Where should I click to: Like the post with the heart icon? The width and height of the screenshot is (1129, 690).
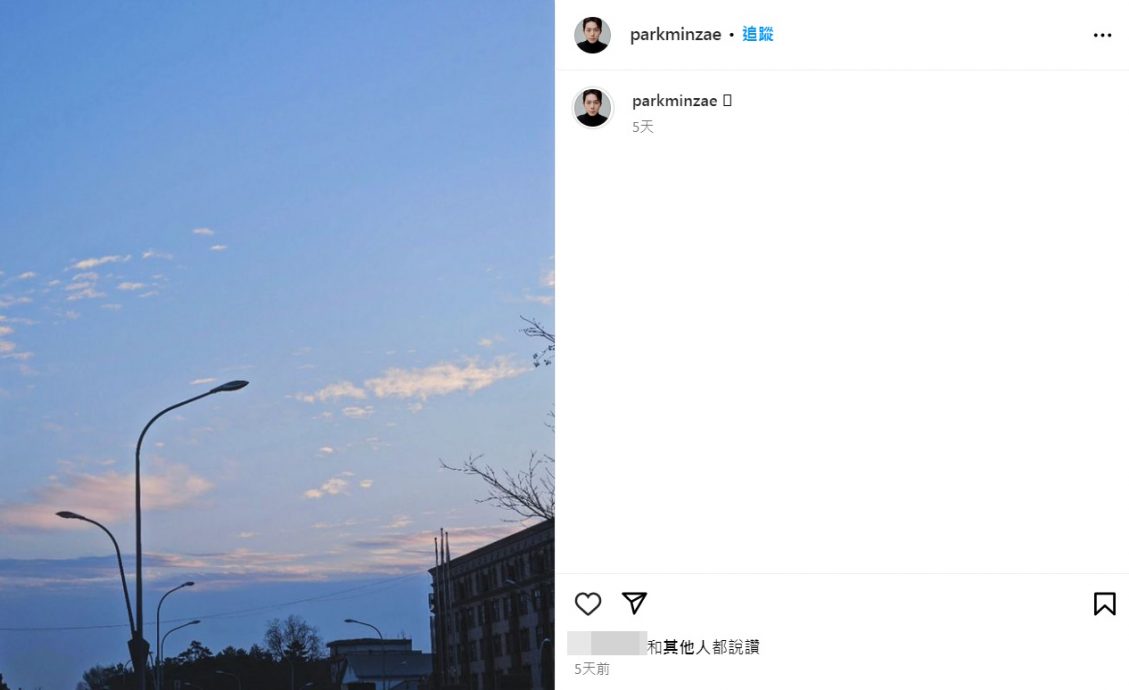[588, 604]
